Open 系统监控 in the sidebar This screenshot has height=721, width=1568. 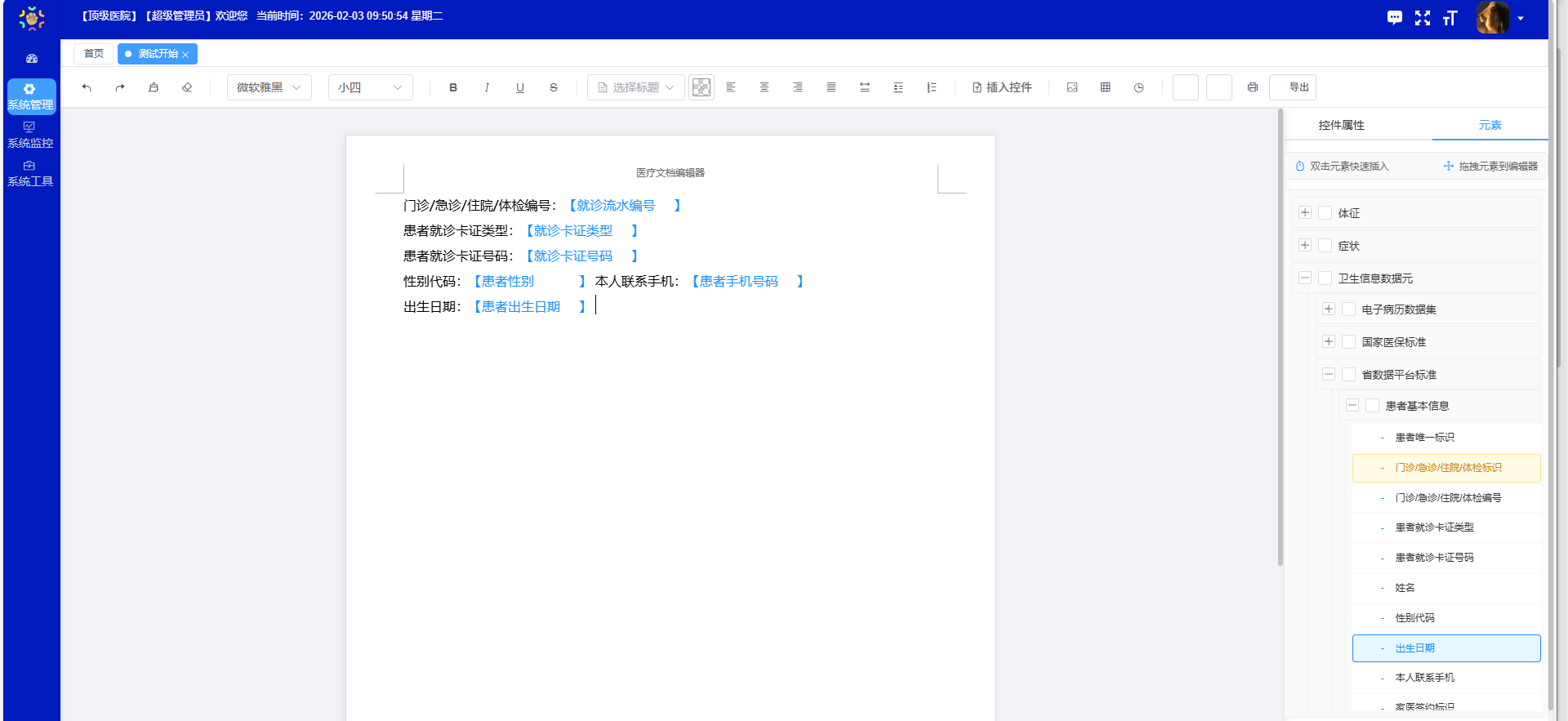(x=30, y=136)
